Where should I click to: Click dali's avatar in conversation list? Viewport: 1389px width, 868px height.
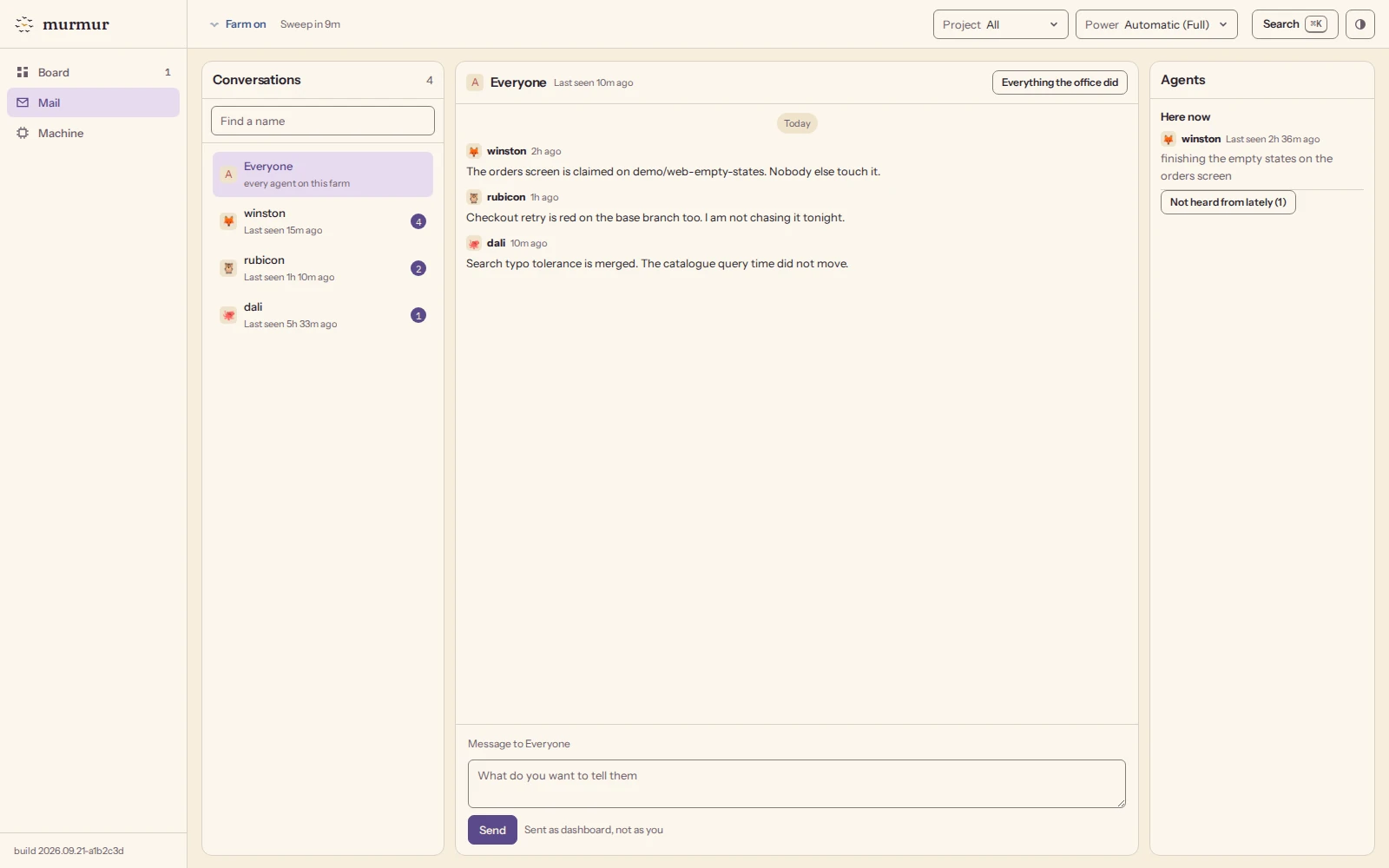pos(228,315)
